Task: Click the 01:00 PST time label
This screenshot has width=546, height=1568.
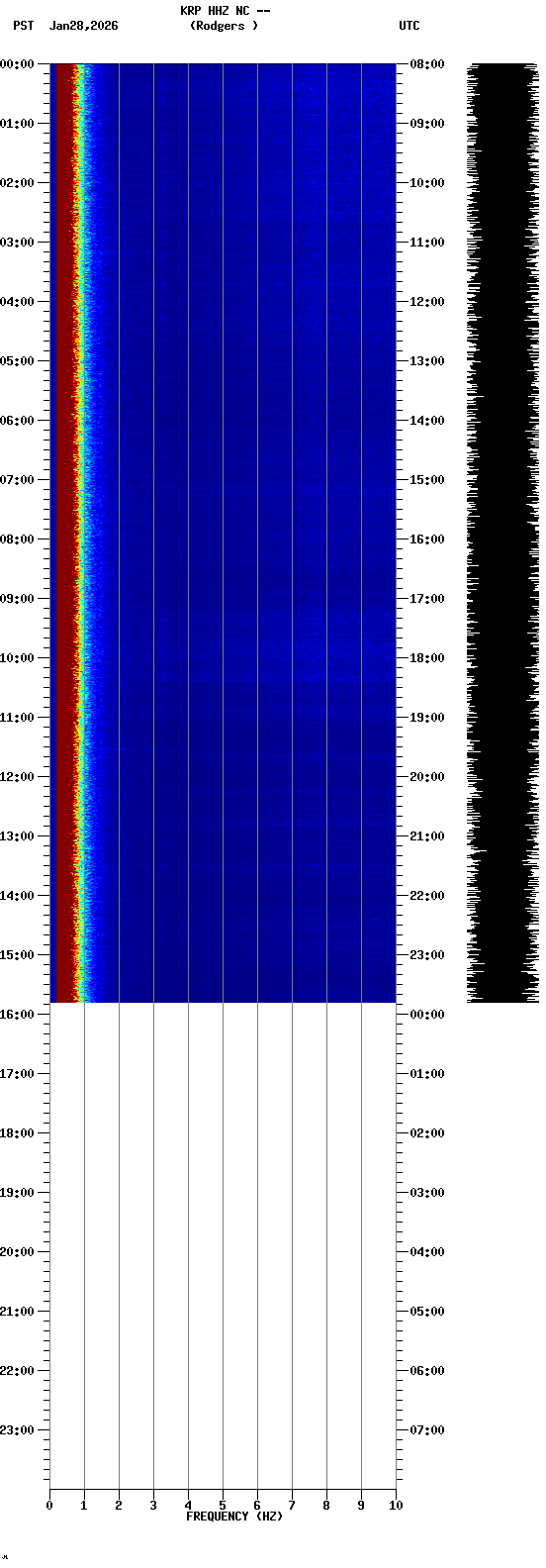Action: pos(17,124)
